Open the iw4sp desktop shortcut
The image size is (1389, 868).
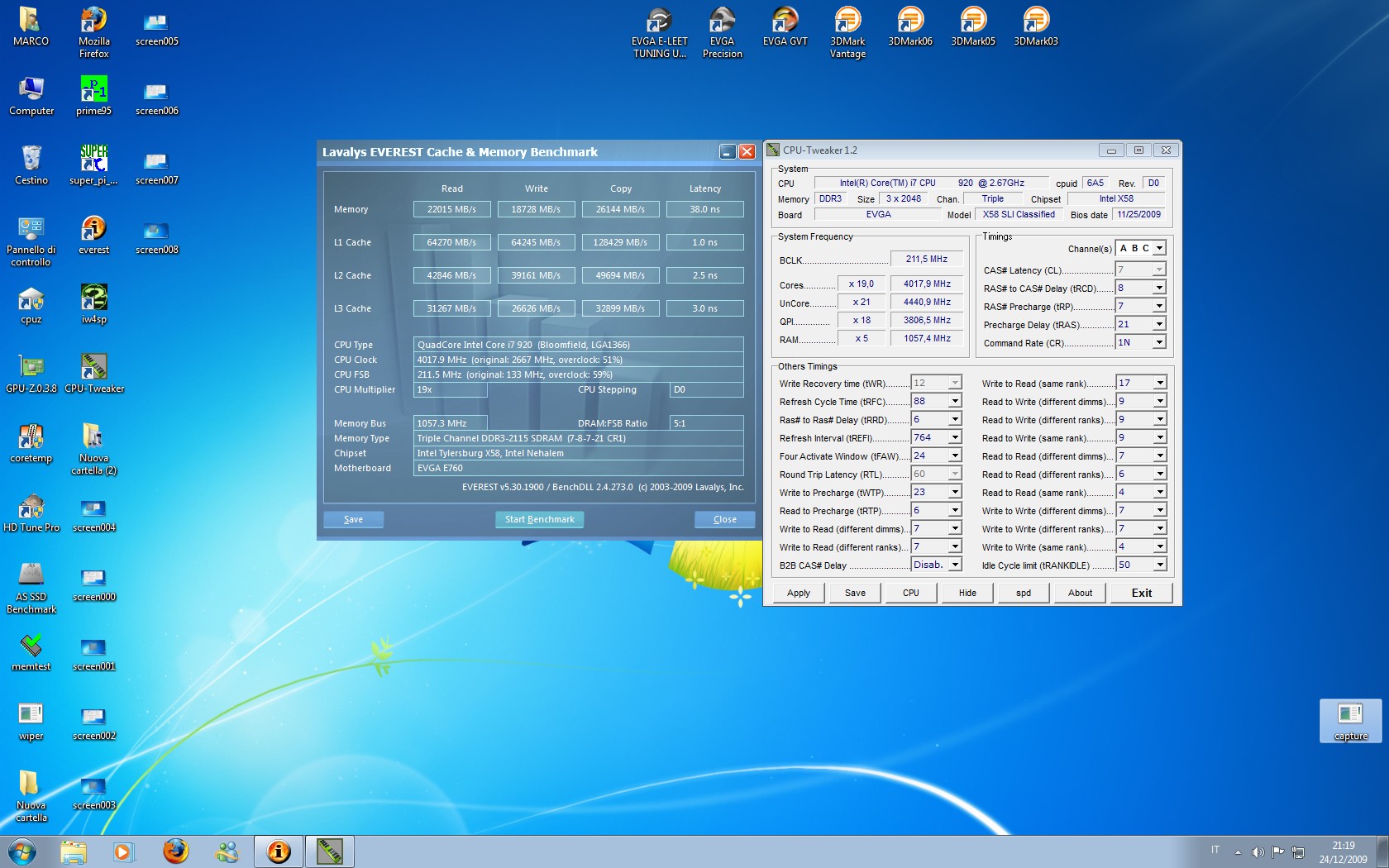point(93,304)
